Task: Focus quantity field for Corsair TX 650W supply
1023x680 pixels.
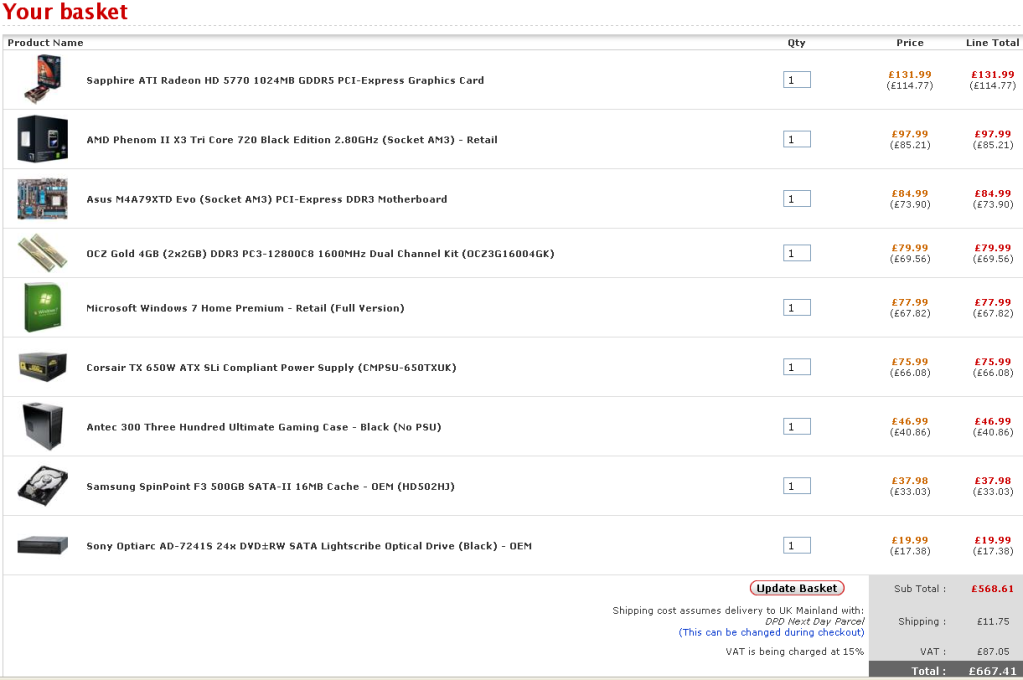Action: point(797,367)
